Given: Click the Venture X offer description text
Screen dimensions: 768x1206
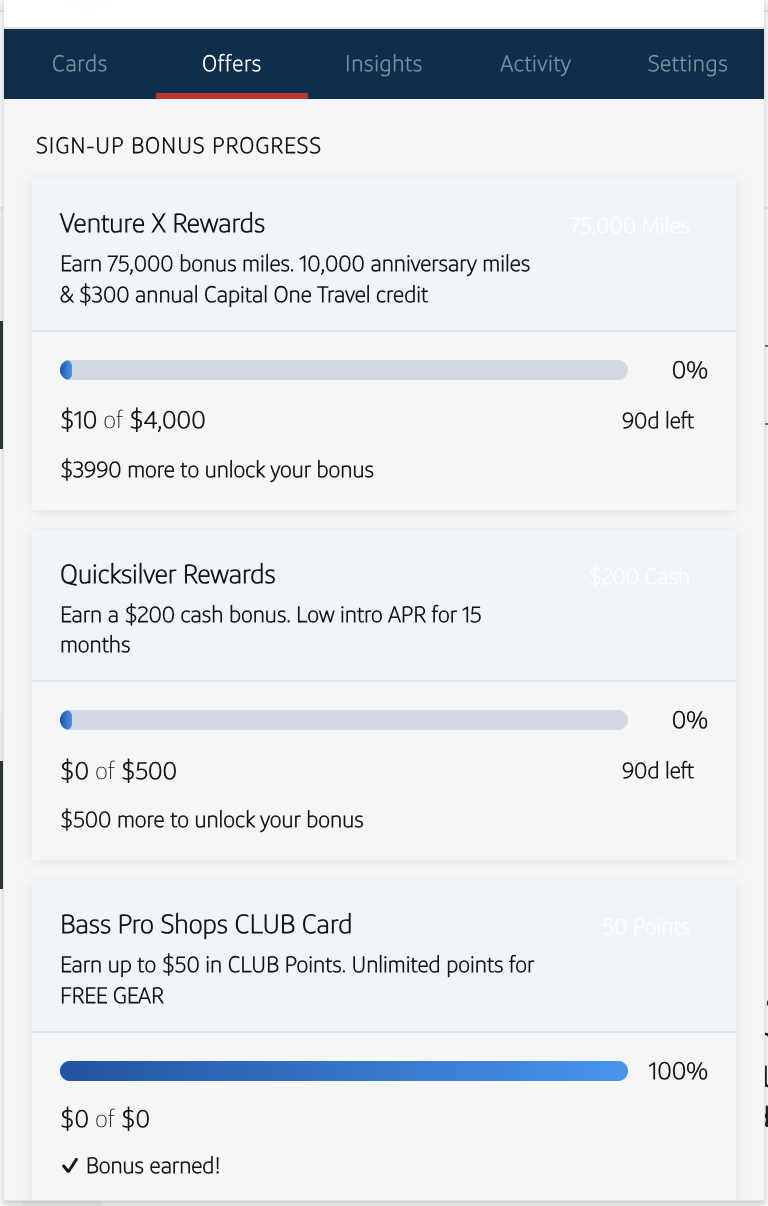Looking at the screenshot, I should pyautogui.click(x=295, y=280).
